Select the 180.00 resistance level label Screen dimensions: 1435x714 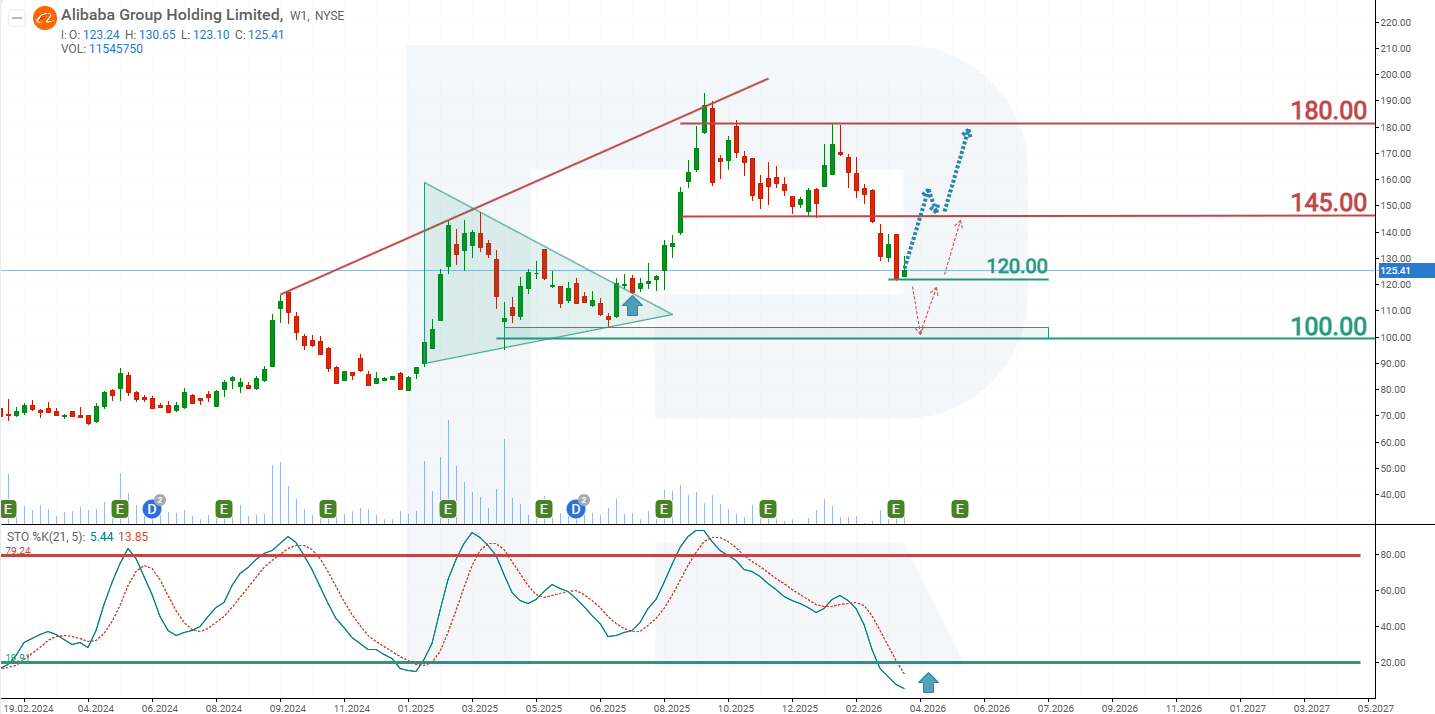point(1327,109)
